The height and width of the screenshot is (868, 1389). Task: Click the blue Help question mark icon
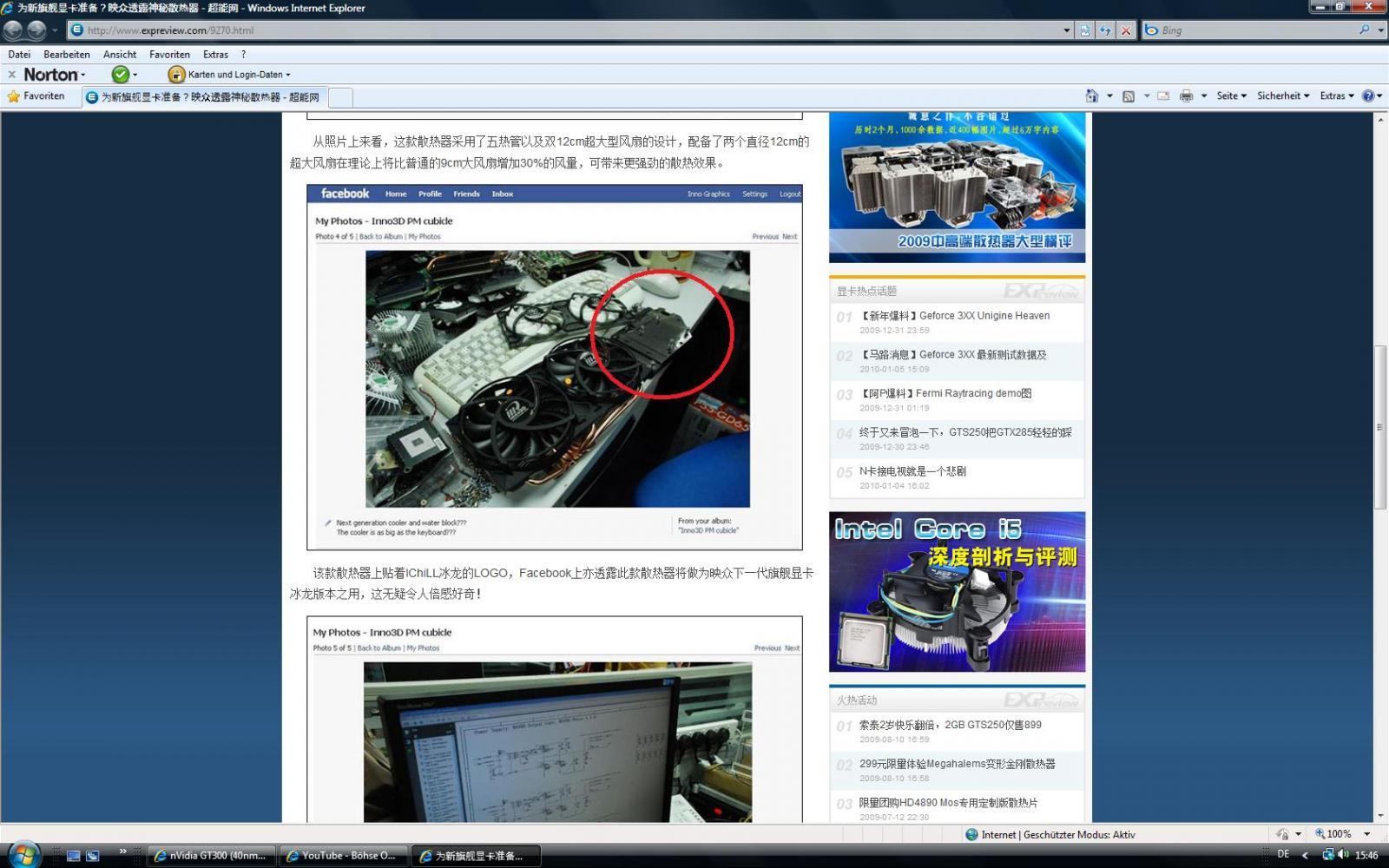pyautogui.click(x=1367, y=96)
